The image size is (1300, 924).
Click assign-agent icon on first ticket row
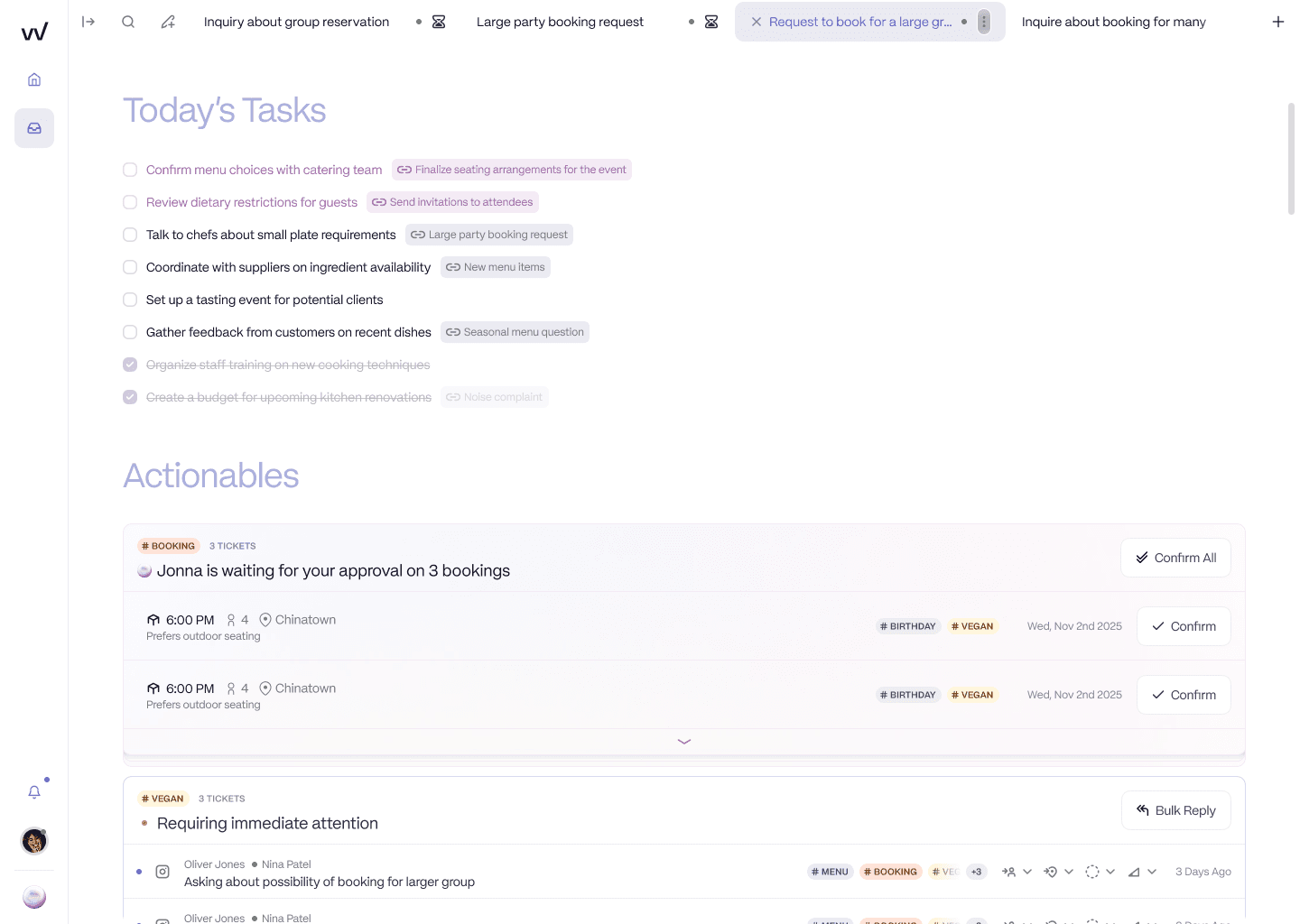click(x=1009, y=872)
